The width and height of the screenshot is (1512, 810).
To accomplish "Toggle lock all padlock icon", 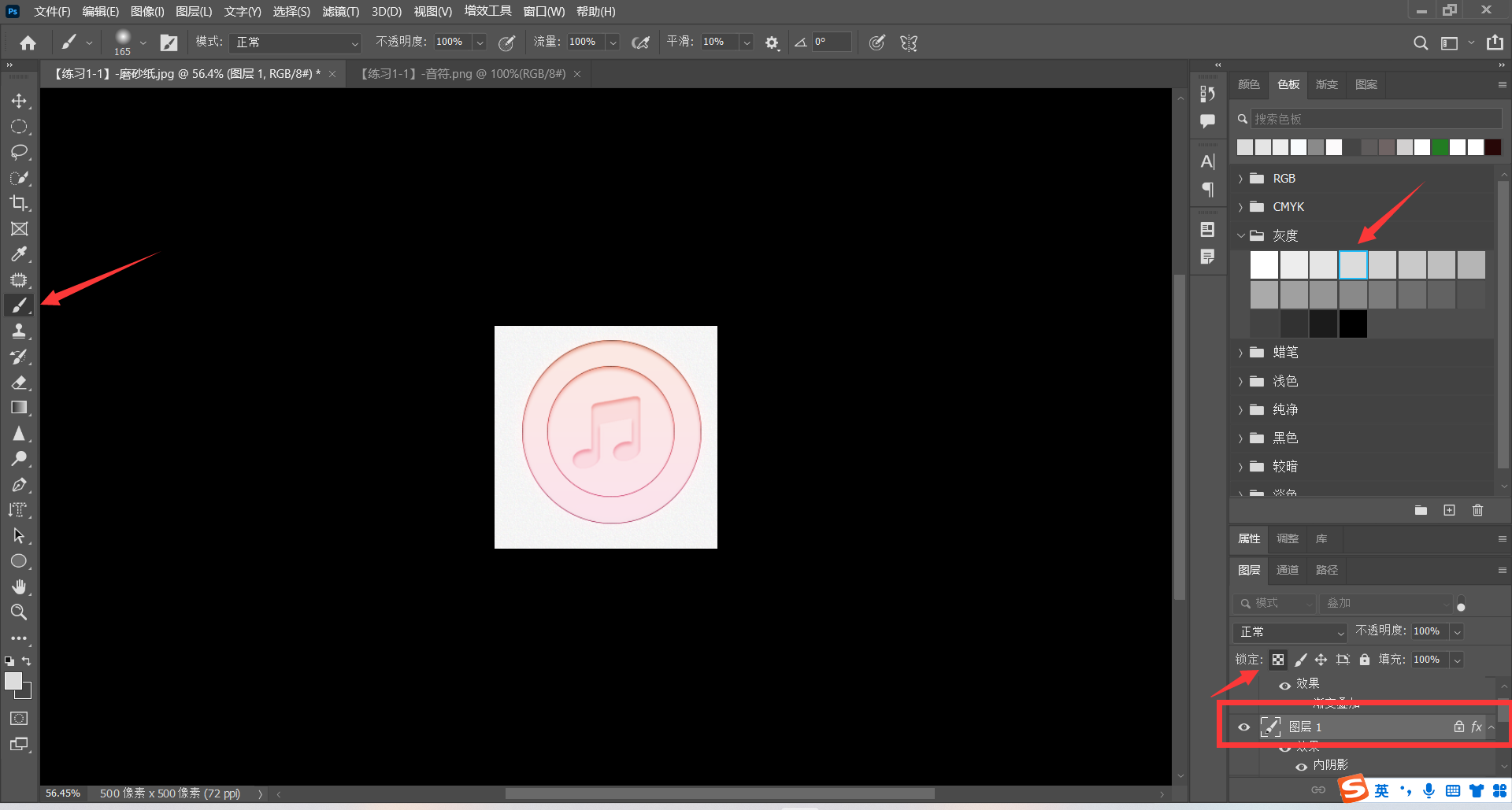I will click(1365, 660).
